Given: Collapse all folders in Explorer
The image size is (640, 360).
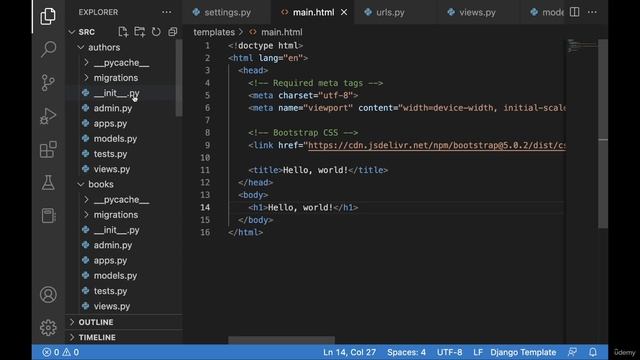Looking at the screenshot, I should pos(173,31).
